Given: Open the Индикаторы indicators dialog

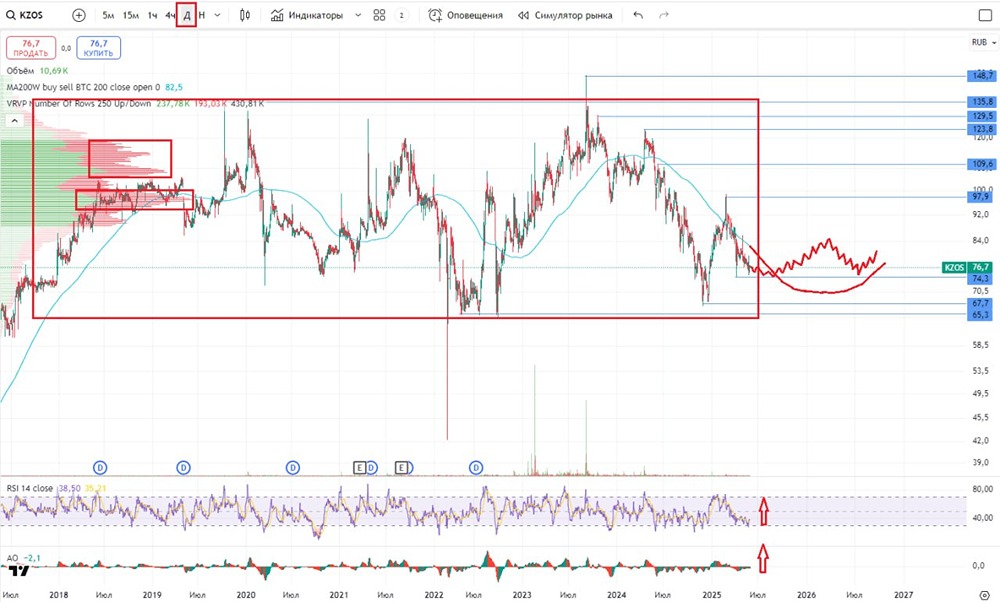Looking at the screenshot, I should point(307,15).
